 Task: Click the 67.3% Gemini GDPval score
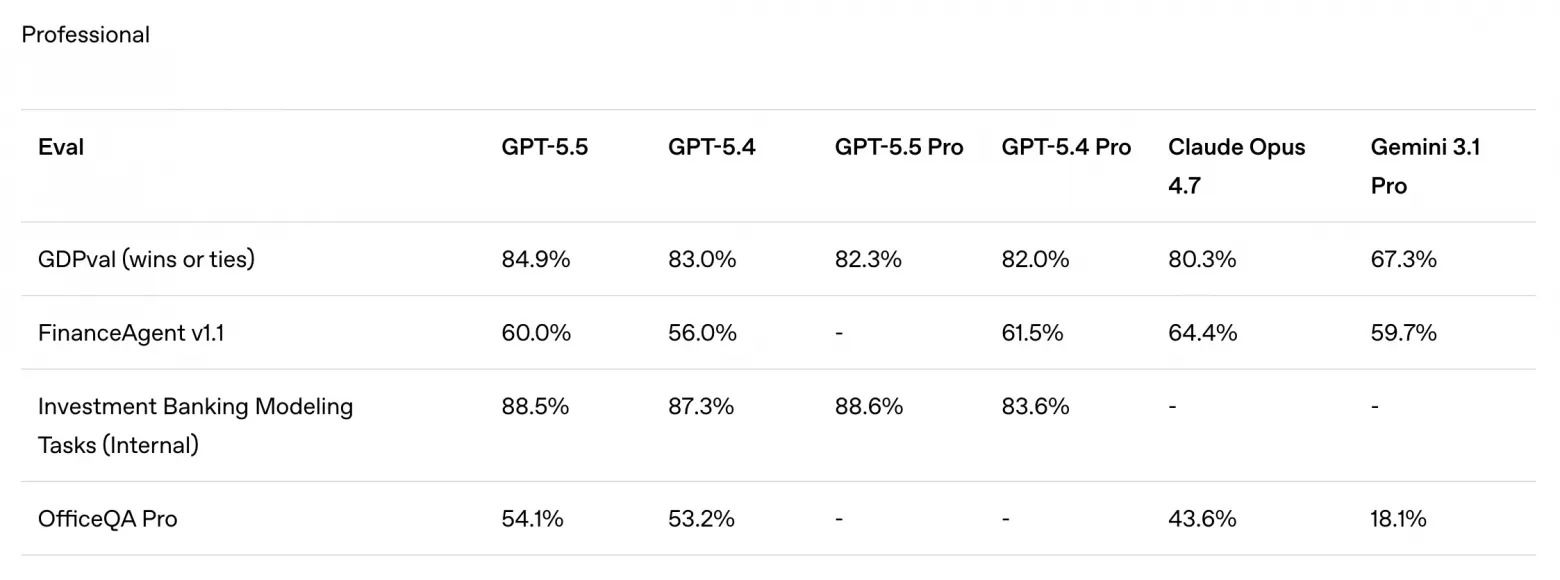click(x=1404, y=259)
